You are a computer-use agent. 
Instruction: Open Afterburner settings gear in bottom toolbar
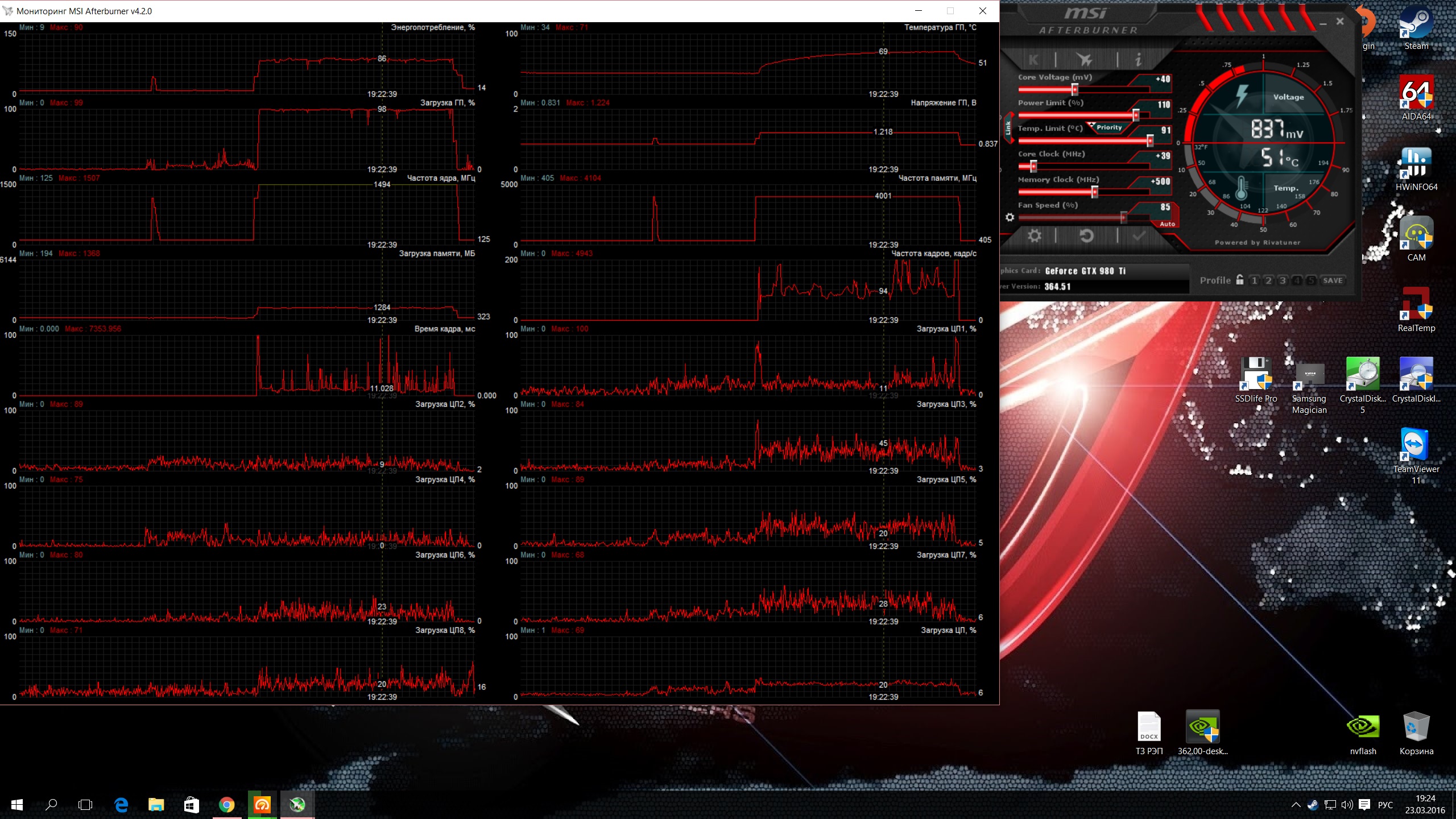(x=1034, y=235)
